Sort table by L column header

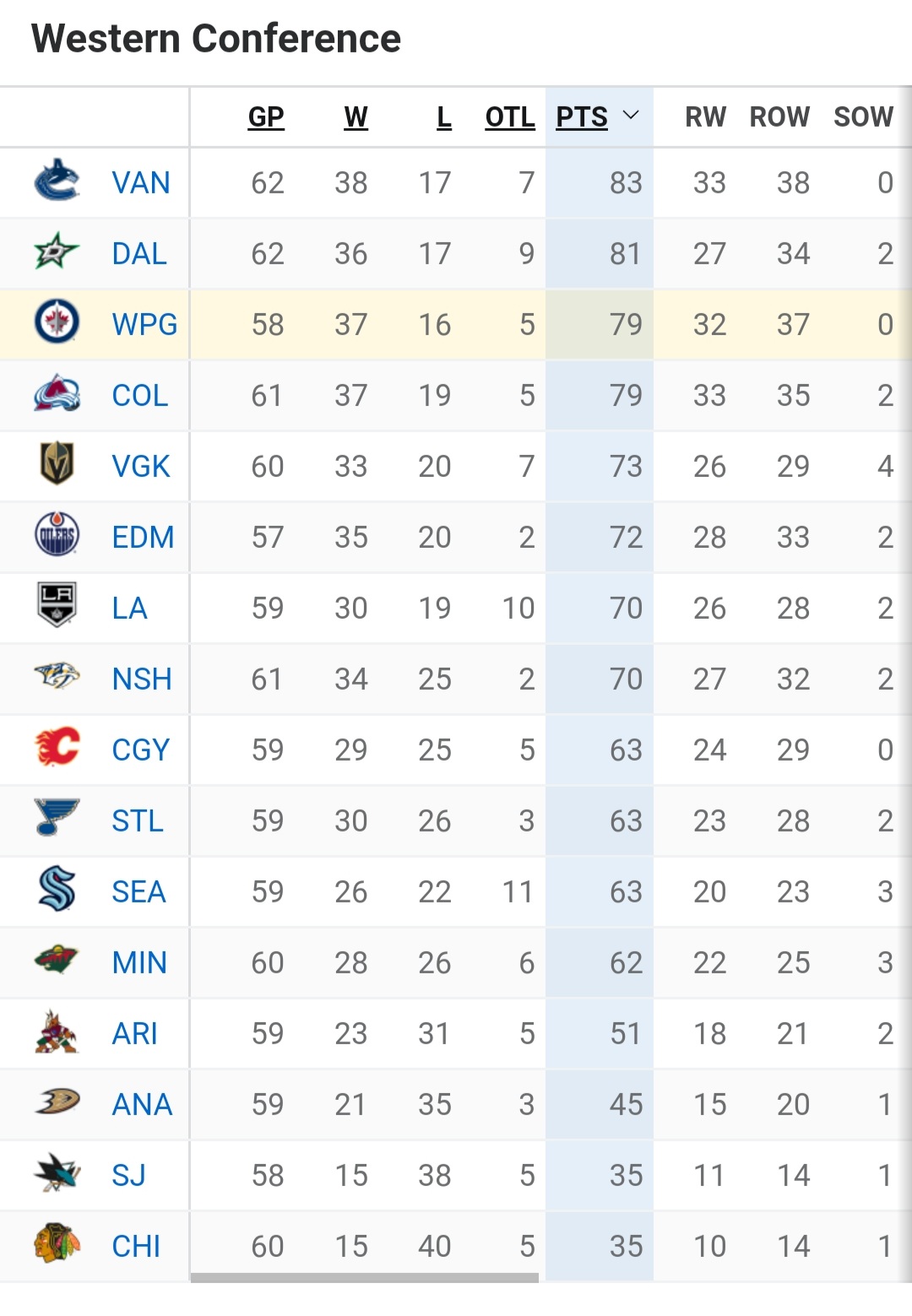click(443, 116)
